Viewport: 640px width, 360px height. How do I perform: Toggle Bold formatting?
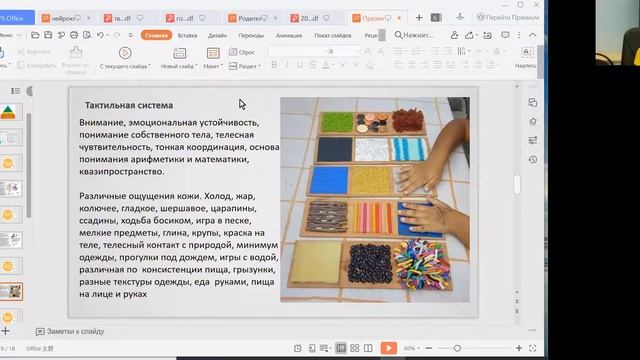point(274,65)
